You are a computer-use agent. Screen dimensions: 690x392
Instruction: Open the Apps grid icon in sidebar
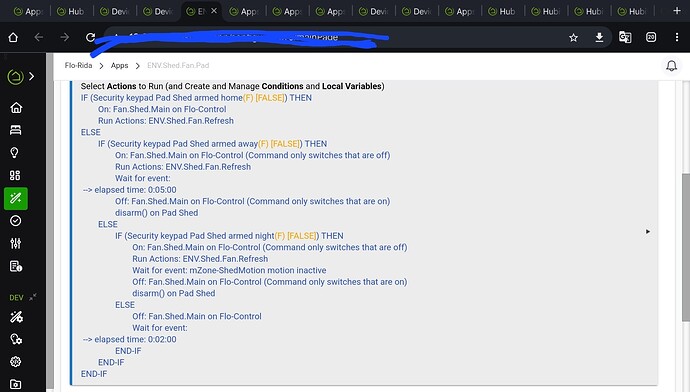(15, 176)
